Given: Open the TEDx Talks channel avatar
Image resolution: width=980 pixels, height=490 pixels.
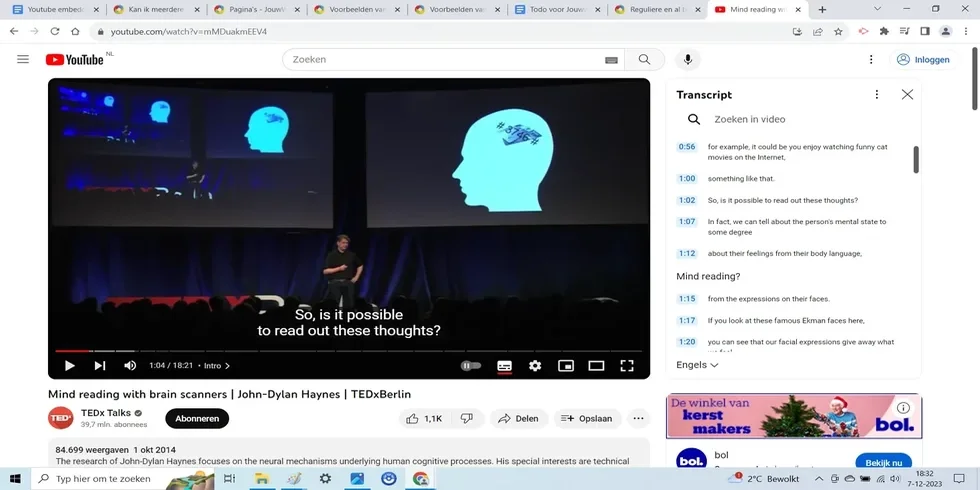Looking at the screenshot, I should click(x=61, y=418).
